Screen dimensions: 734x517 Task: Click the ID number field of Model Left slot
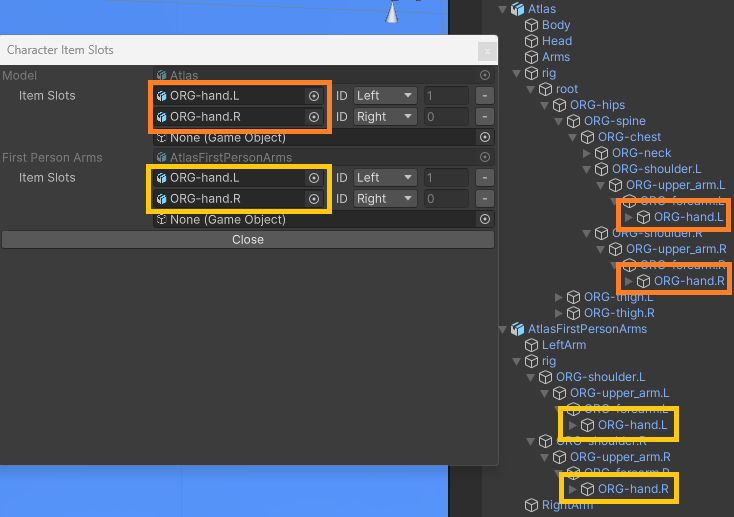[x=446, y=96]
